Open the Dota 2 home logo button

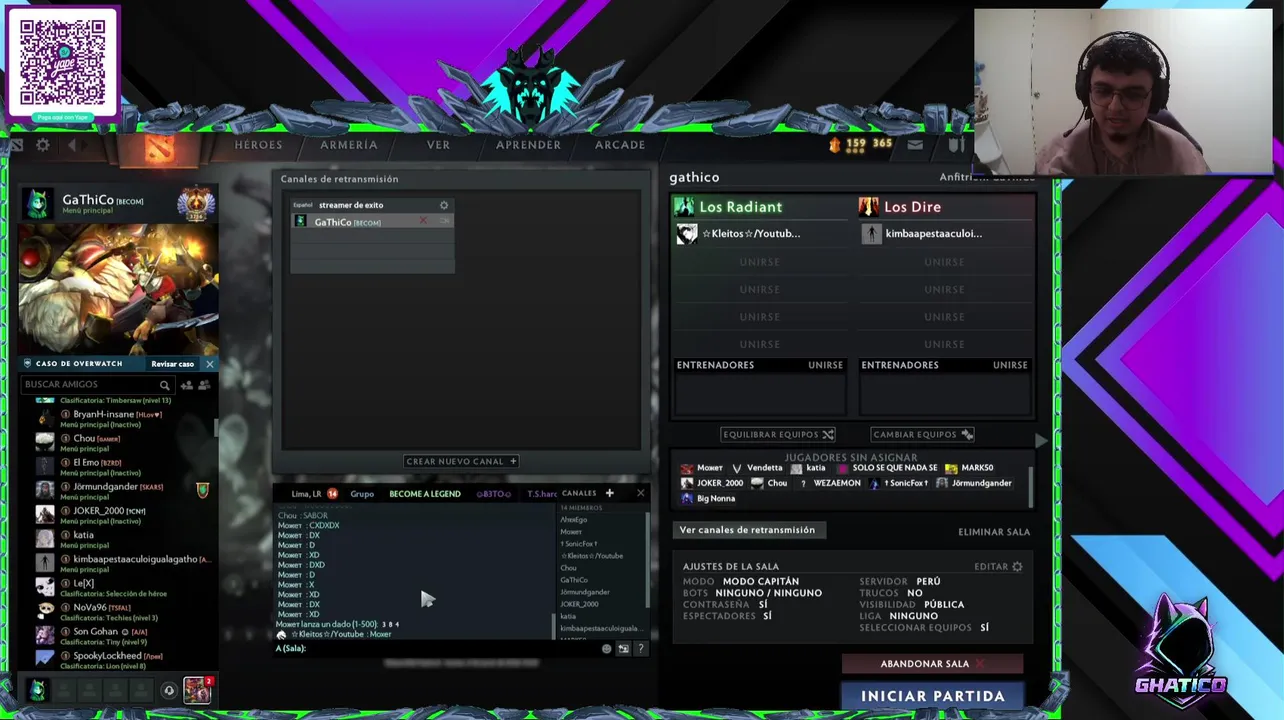(159, 148)
